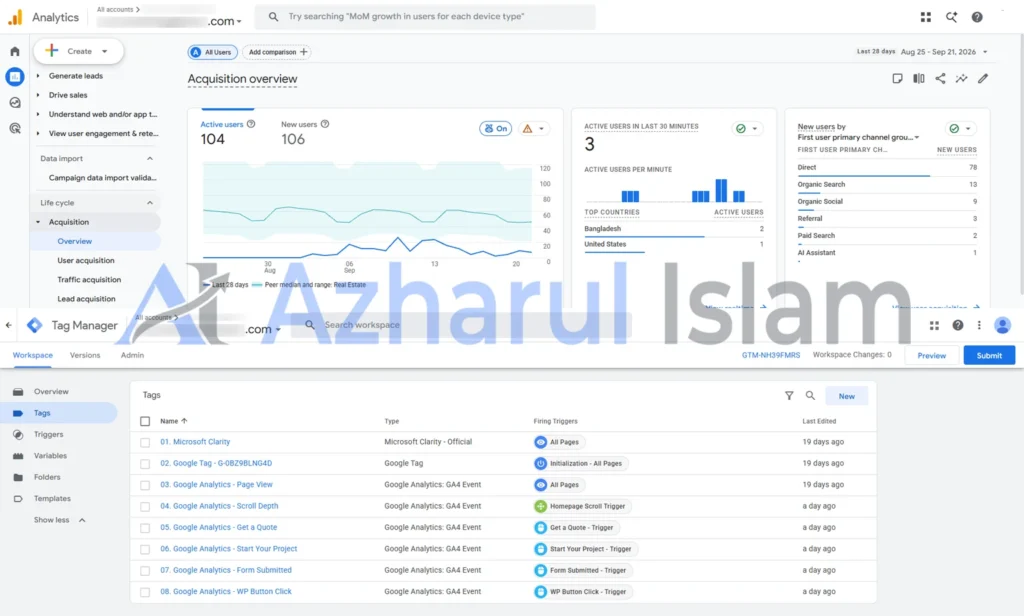
Task: Open the date range dropdown Aug 25 - Sep 21
Action: (944, 52)
